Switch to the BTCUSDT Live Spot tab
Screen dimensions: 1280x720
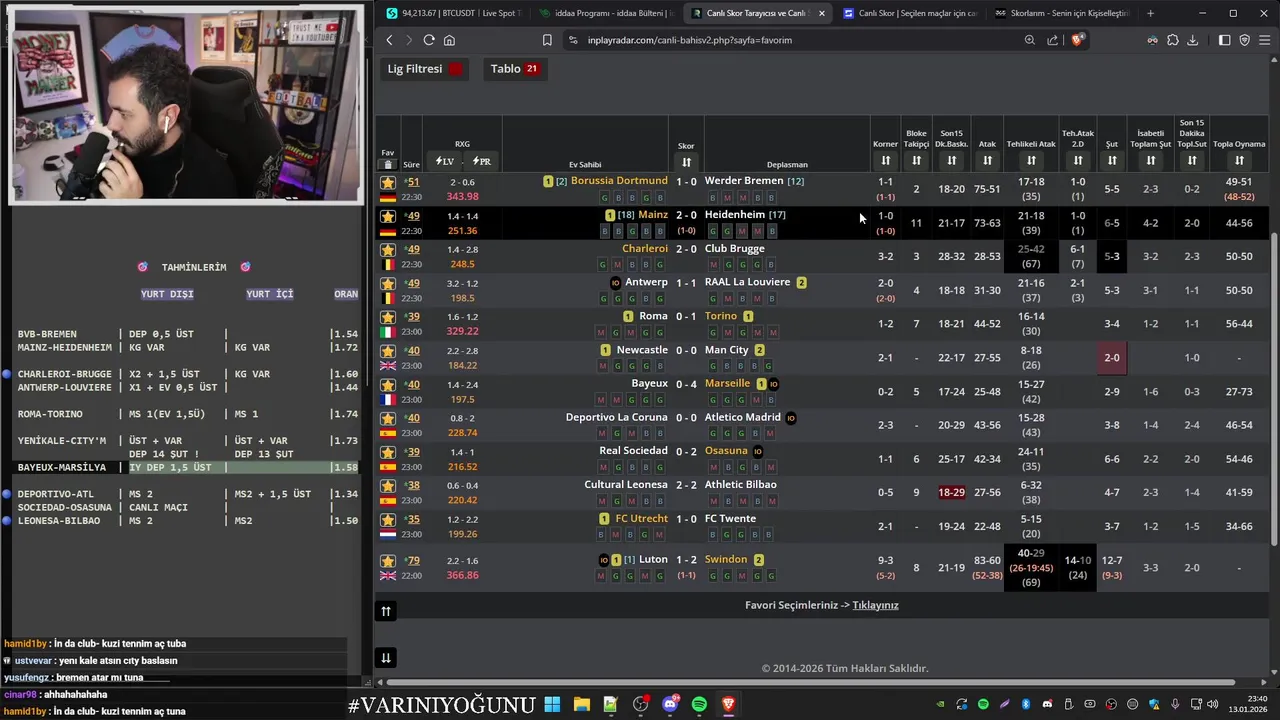pos(453,13)
